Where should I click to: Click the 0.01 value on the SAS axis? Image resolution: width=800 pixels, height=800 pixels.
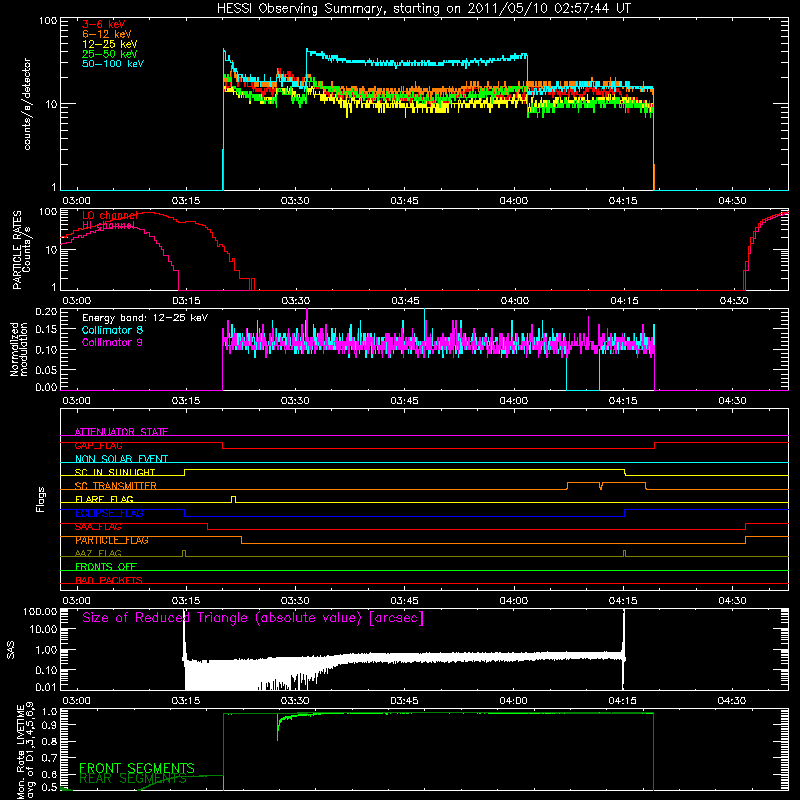pyautogui.click(x=46, y=687)
